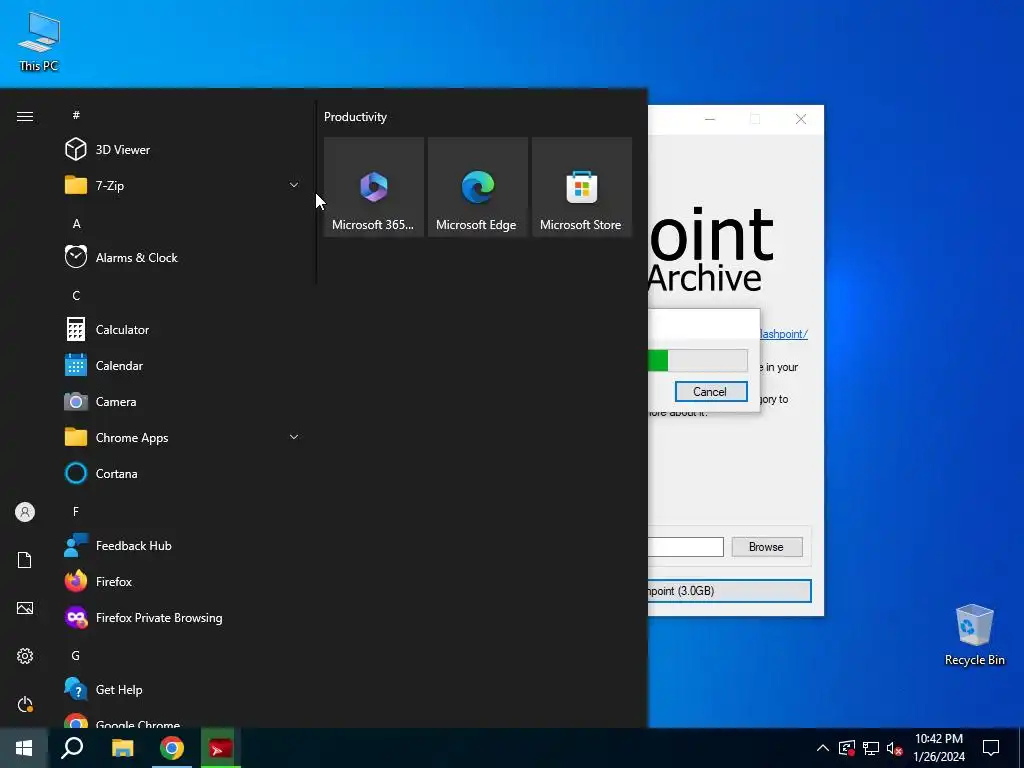
Task: Open Pictures from Start sidebar
Action: pyautogui.click(x=25, y=608)
